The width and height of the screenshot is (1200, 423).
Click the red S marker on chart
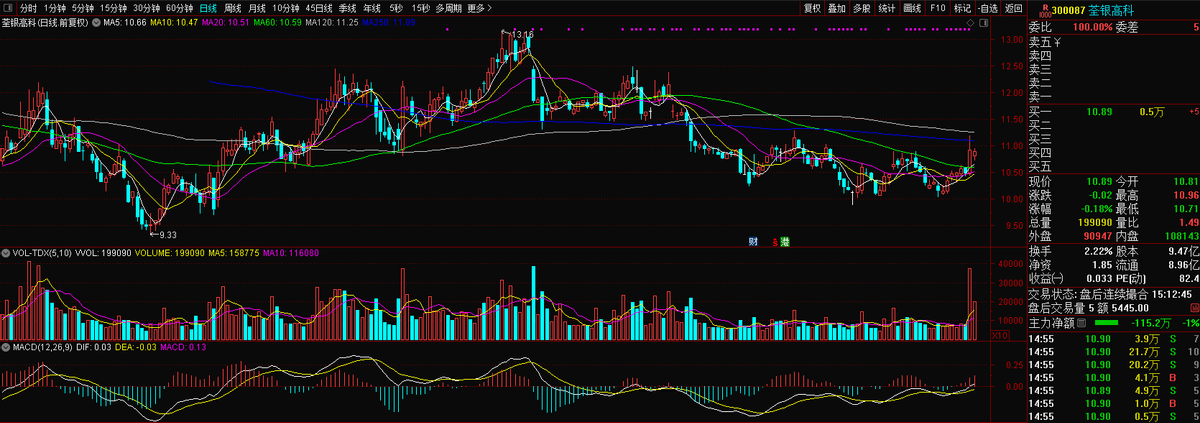[x=773, y=242]
